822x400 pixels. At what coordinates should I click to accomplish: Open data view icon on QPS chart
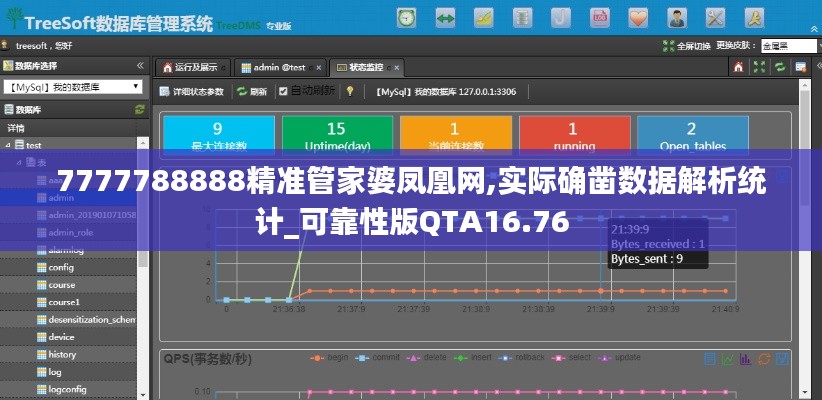(710, 359)
